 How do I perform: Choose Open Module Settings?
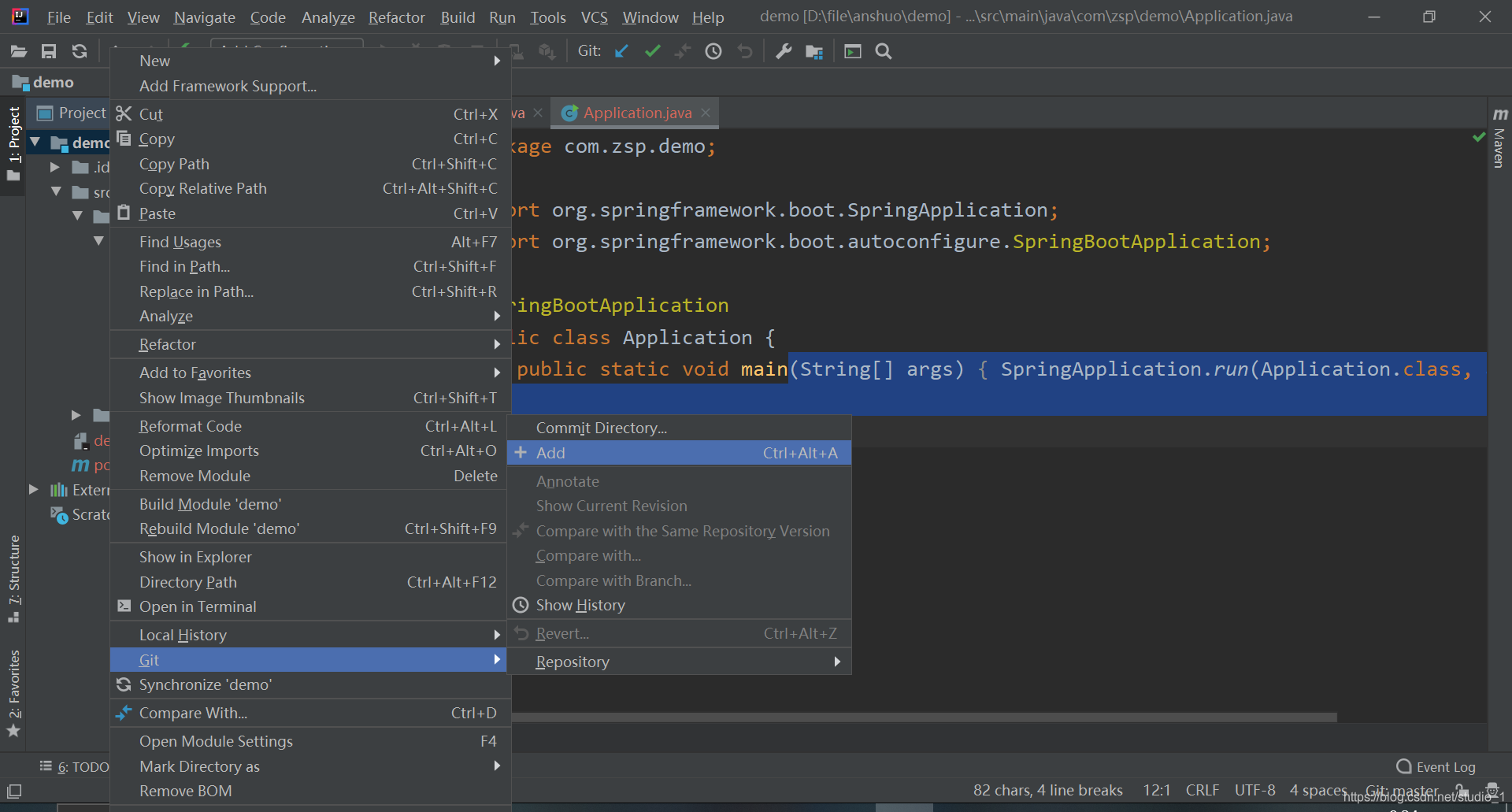(x=310, y=741)
